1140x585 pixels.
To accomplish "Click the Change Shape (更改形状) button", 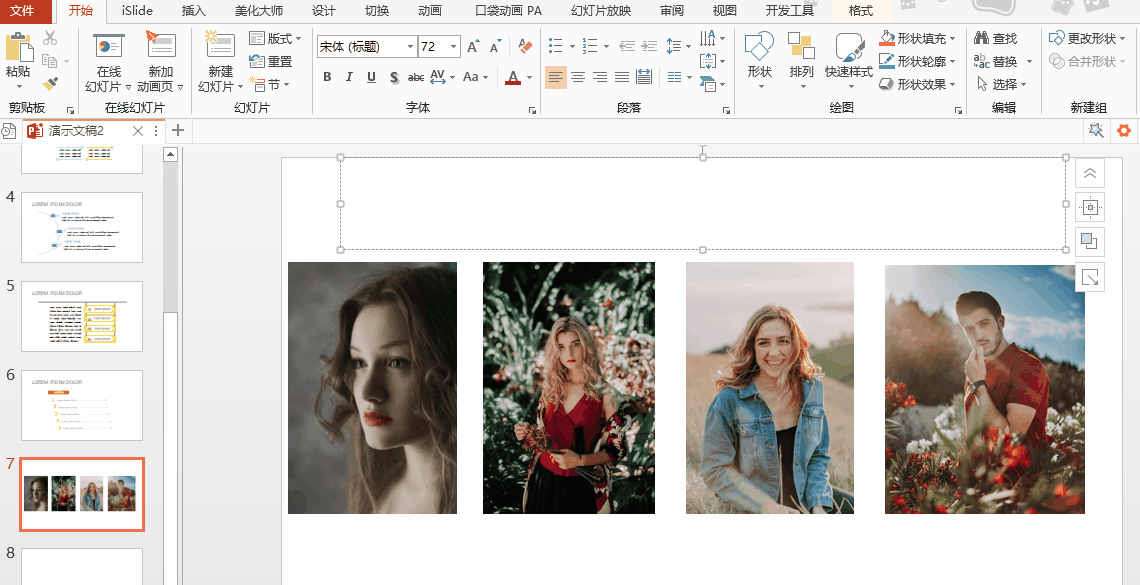I will point(1086,39).
